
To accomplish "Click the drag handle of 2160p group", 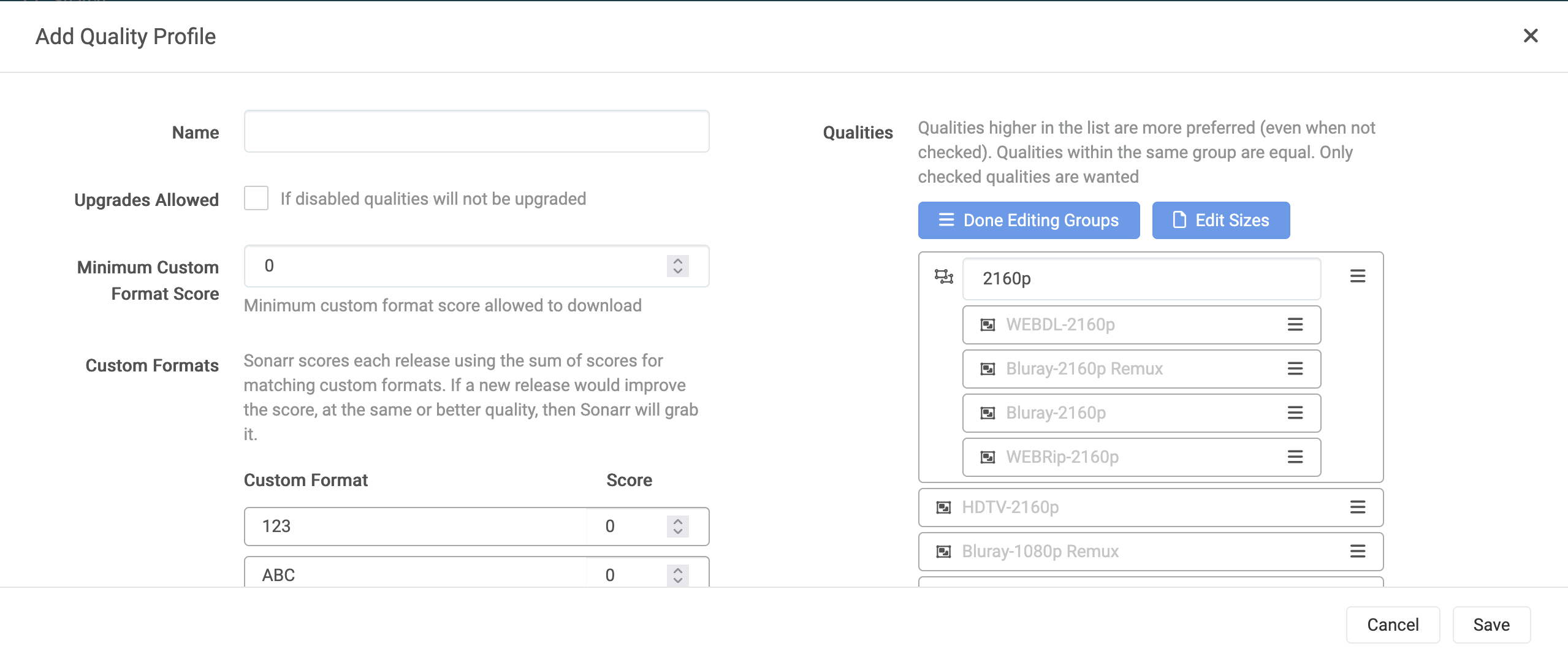I will tap(1357, 276).
